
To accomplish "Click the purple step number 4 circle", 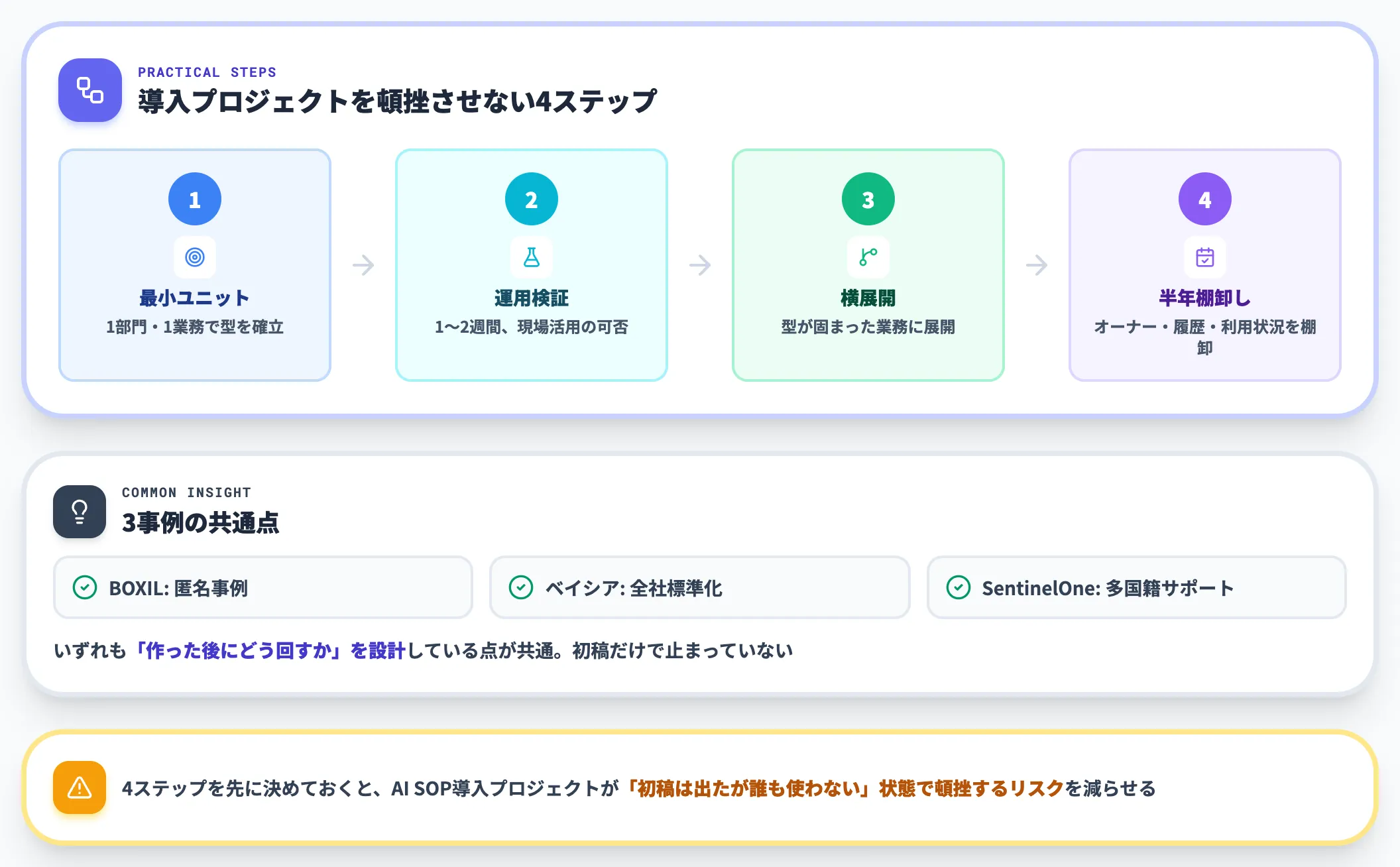I will click(1205, 199).
